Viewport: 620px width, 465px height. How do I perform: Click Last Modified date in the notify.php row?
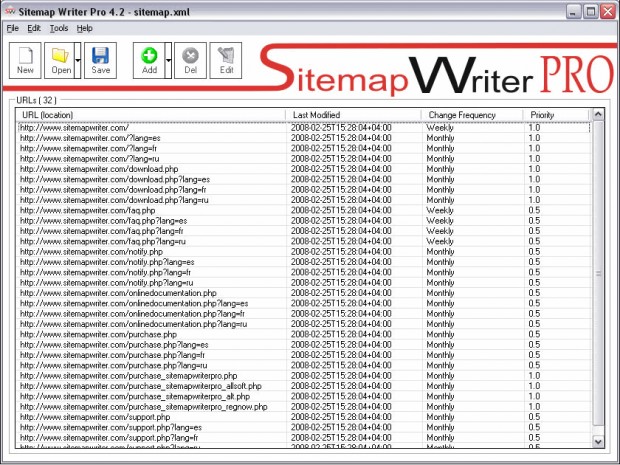pyautogui.click(x=341, y=251)
